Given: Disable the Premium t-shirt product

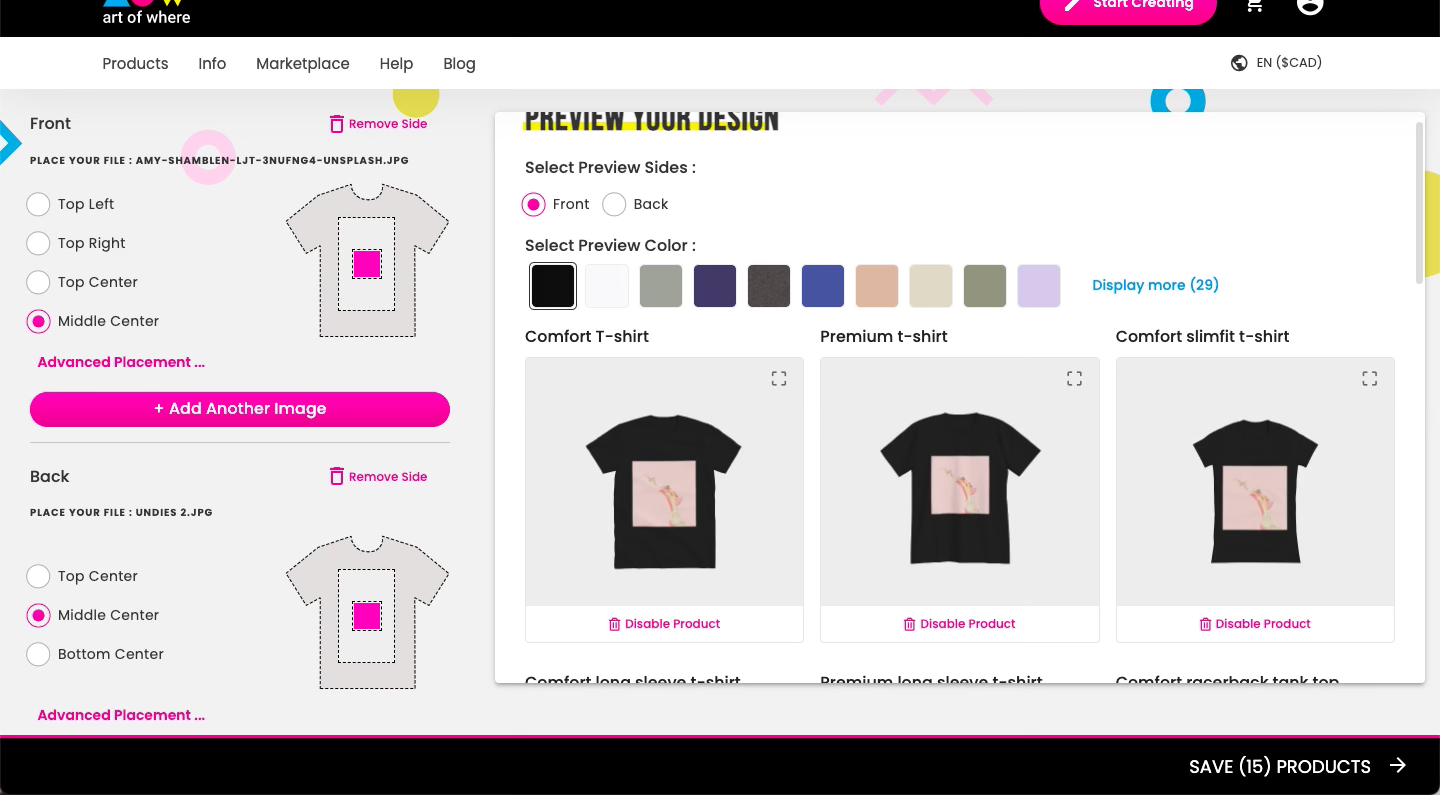Looking at the screenshot, I should tap(960, 624).
